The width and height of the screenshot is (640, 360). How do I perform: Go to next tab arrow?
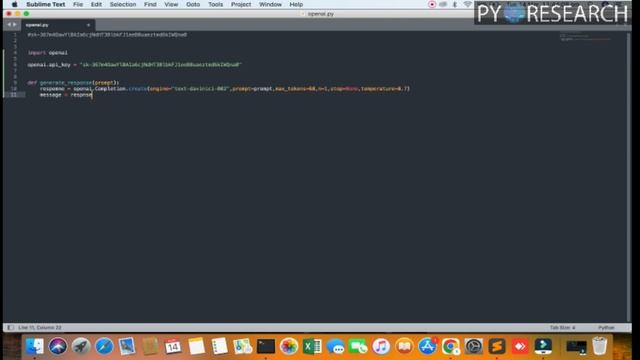(15, 25)
